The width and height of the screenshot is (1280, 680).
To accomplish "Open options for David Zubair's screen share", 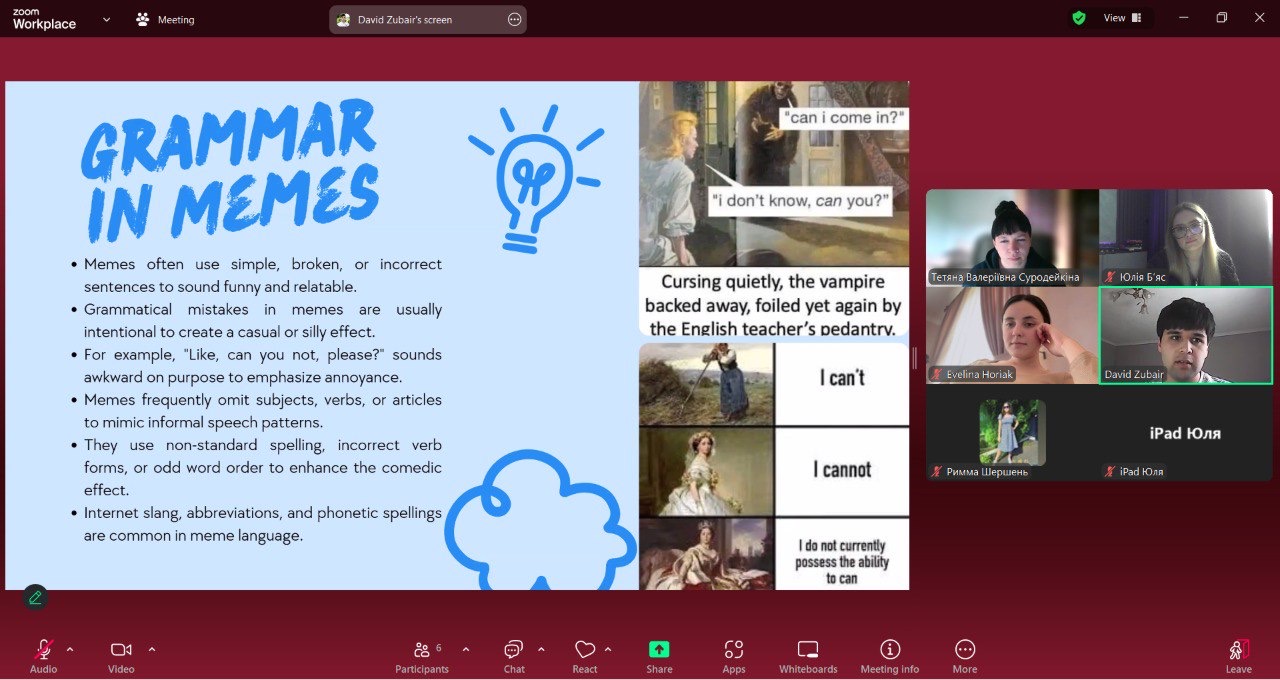I will [x=514, y=19].
